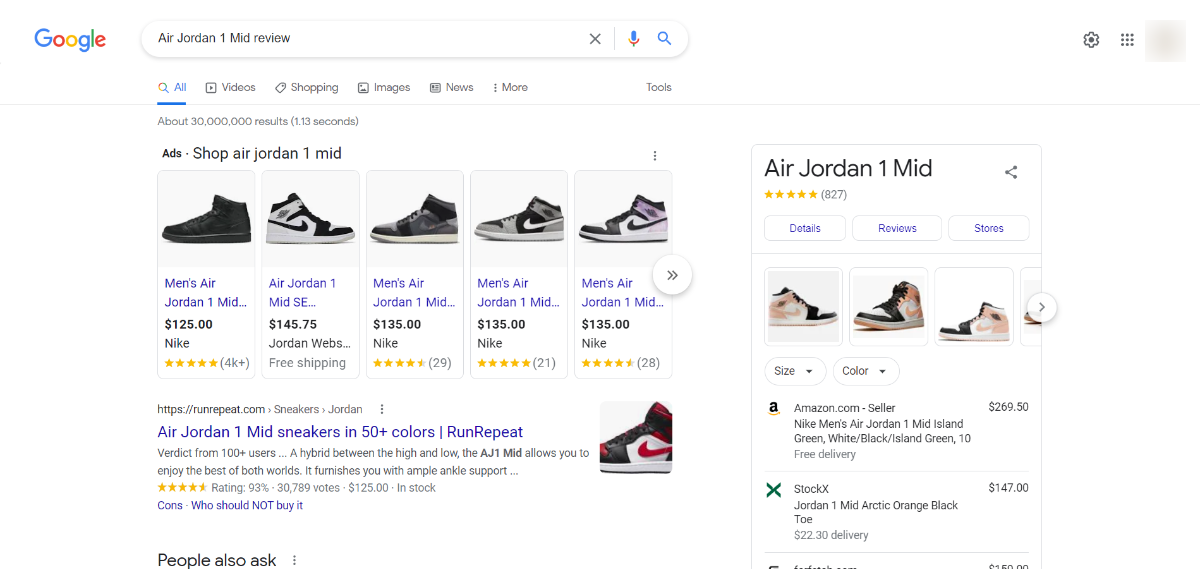Image resolution: width=1200 pixels, height=569 pixels.
Task: Click the Amazon seller logo
Action: (773, 408)
